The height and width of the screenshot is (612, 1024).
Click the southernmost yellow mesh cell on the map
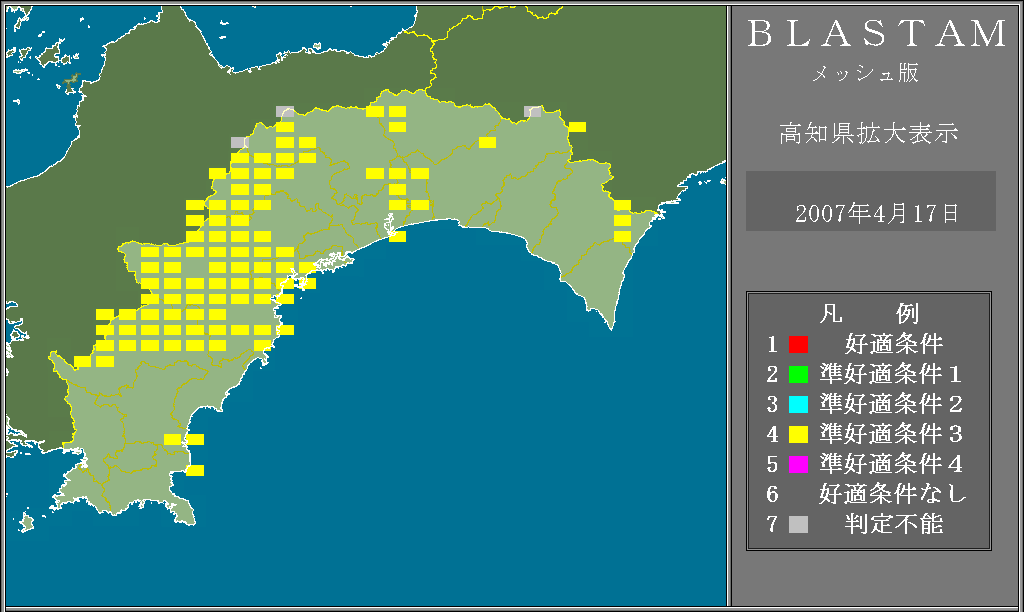click(x=195, y=470)
